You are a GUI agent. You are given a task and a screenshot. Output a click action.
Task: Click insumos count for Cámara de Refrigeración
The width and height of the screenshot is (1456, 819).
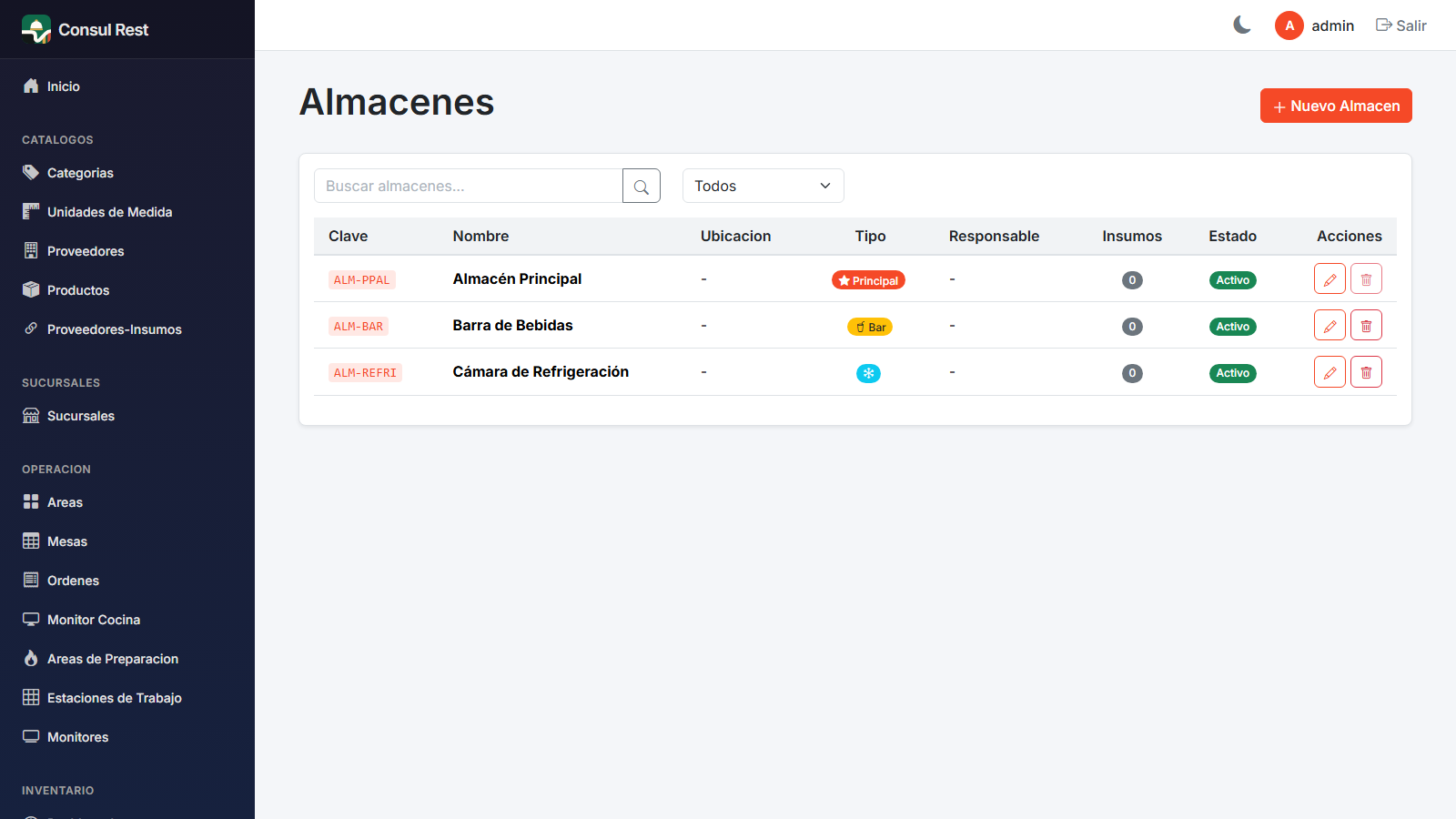pyautogui.click(x=1132, y=373)
